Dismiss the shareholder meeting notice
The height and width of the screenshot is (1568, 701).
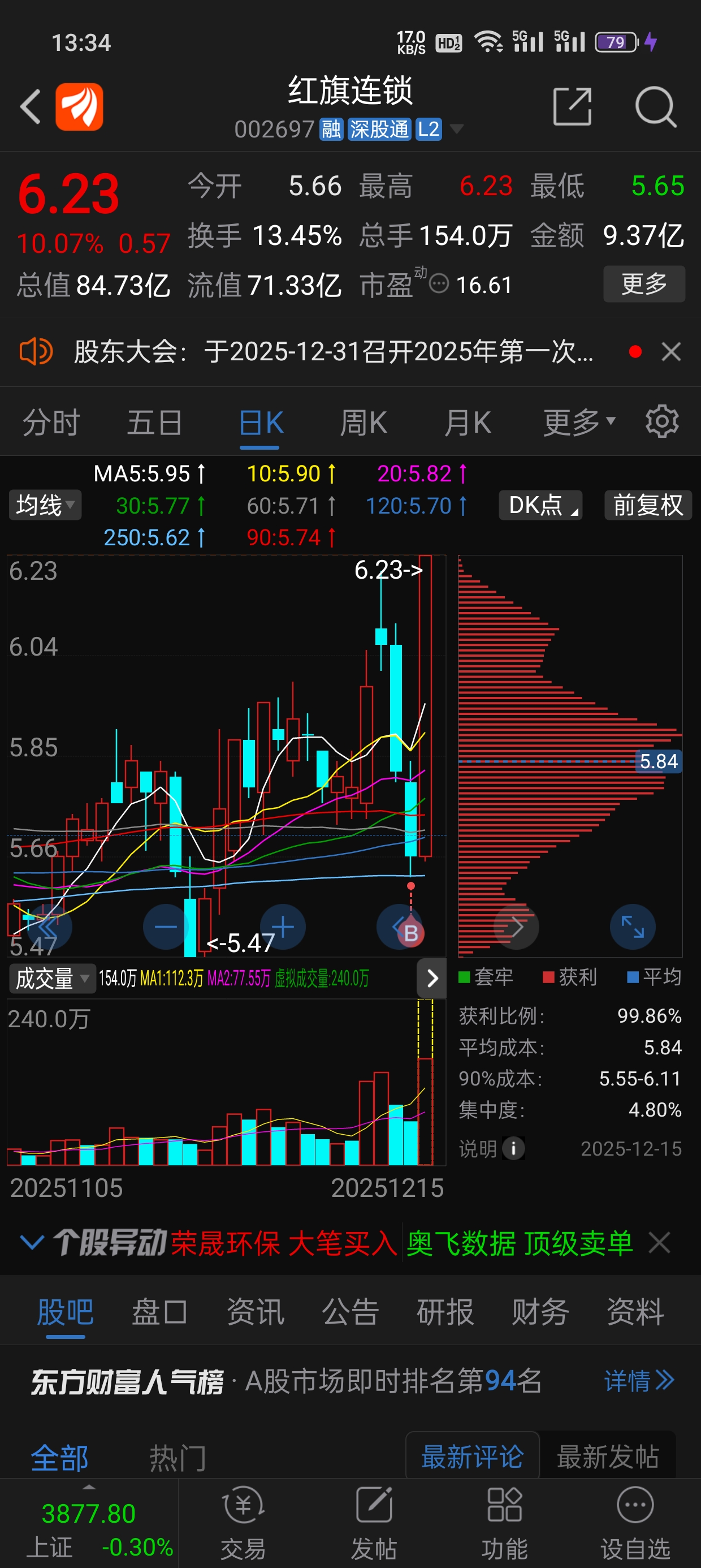[x=671, y=351]
